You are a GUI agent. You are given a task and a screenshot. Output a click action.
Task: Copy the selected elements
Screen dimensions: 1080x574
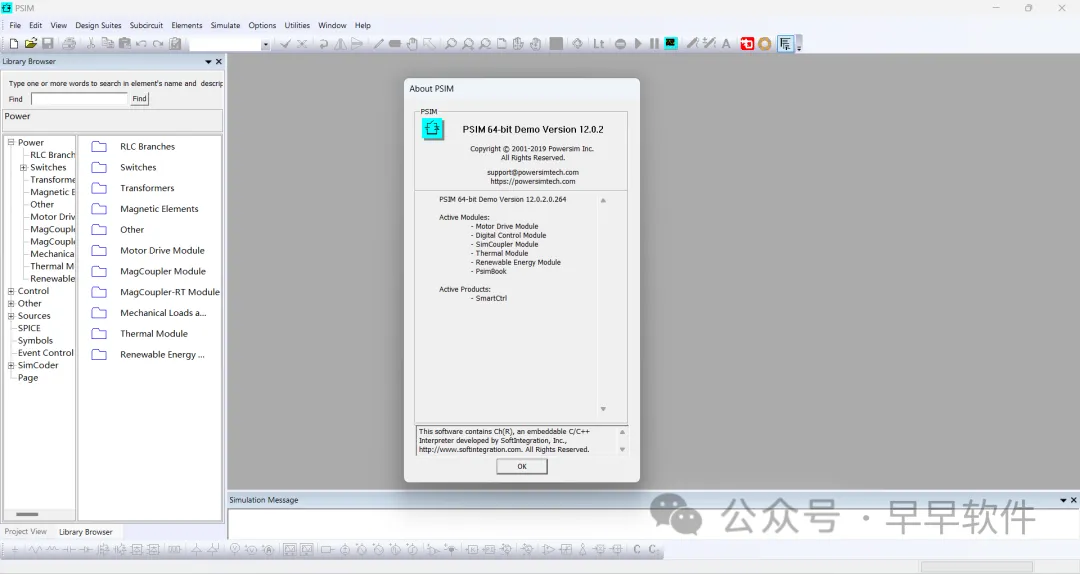pyautogui.click(x=107, y=43)
